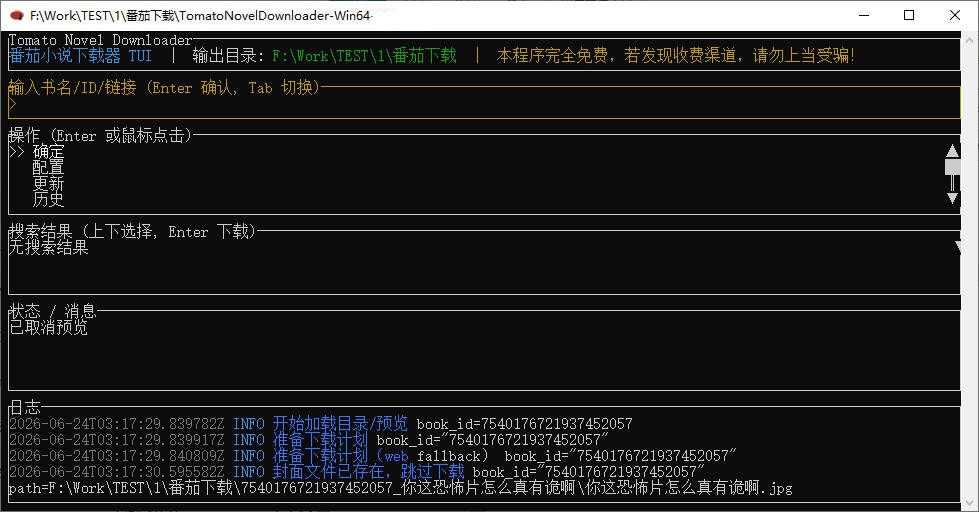Click the 状态 / 消息 panel title
Screen dimensions: 979x512
pos(52,311)
